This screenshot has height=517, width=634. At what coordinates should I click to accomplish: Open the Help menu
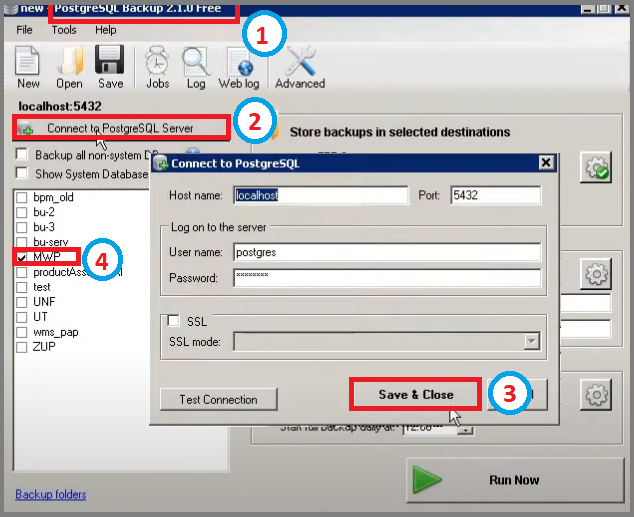pos(106,30)
